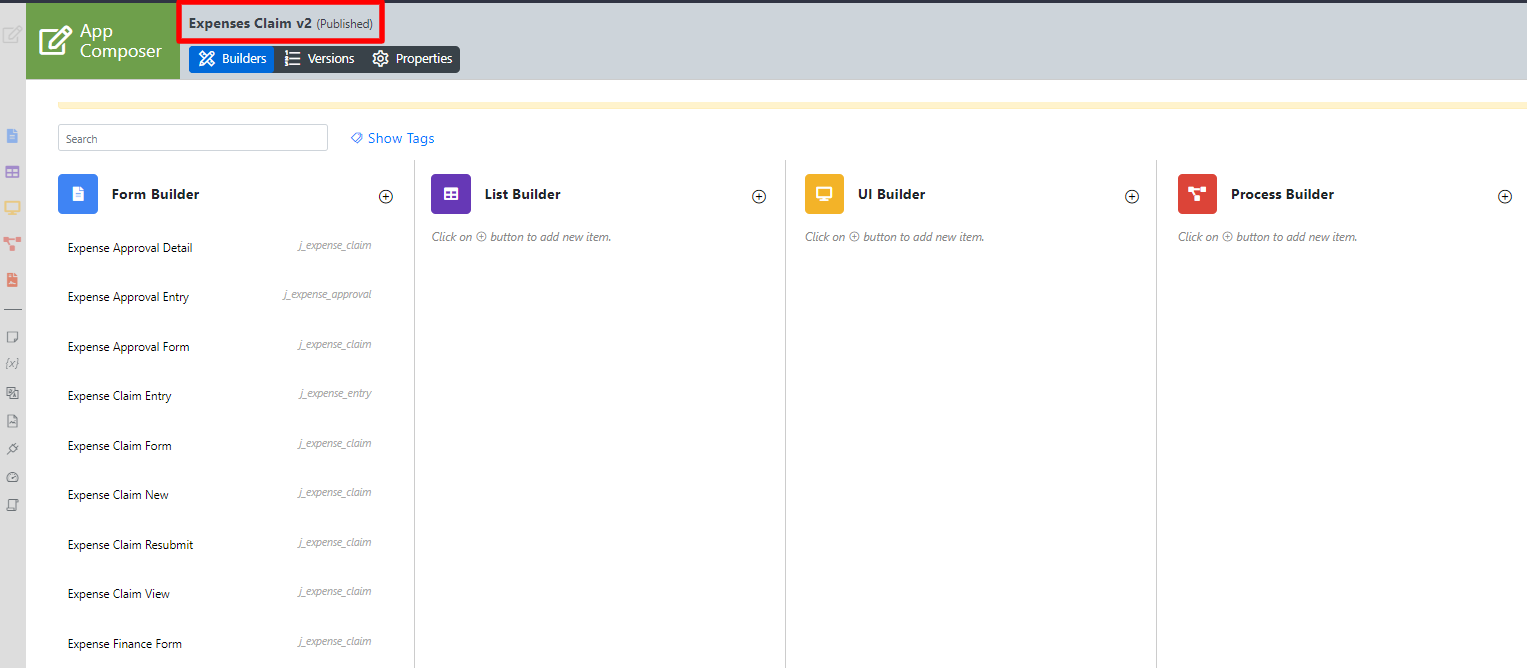Click the Form Builder blue document icon
The height and width of the screenshot is (668, 1527).
tap(78, 194)
